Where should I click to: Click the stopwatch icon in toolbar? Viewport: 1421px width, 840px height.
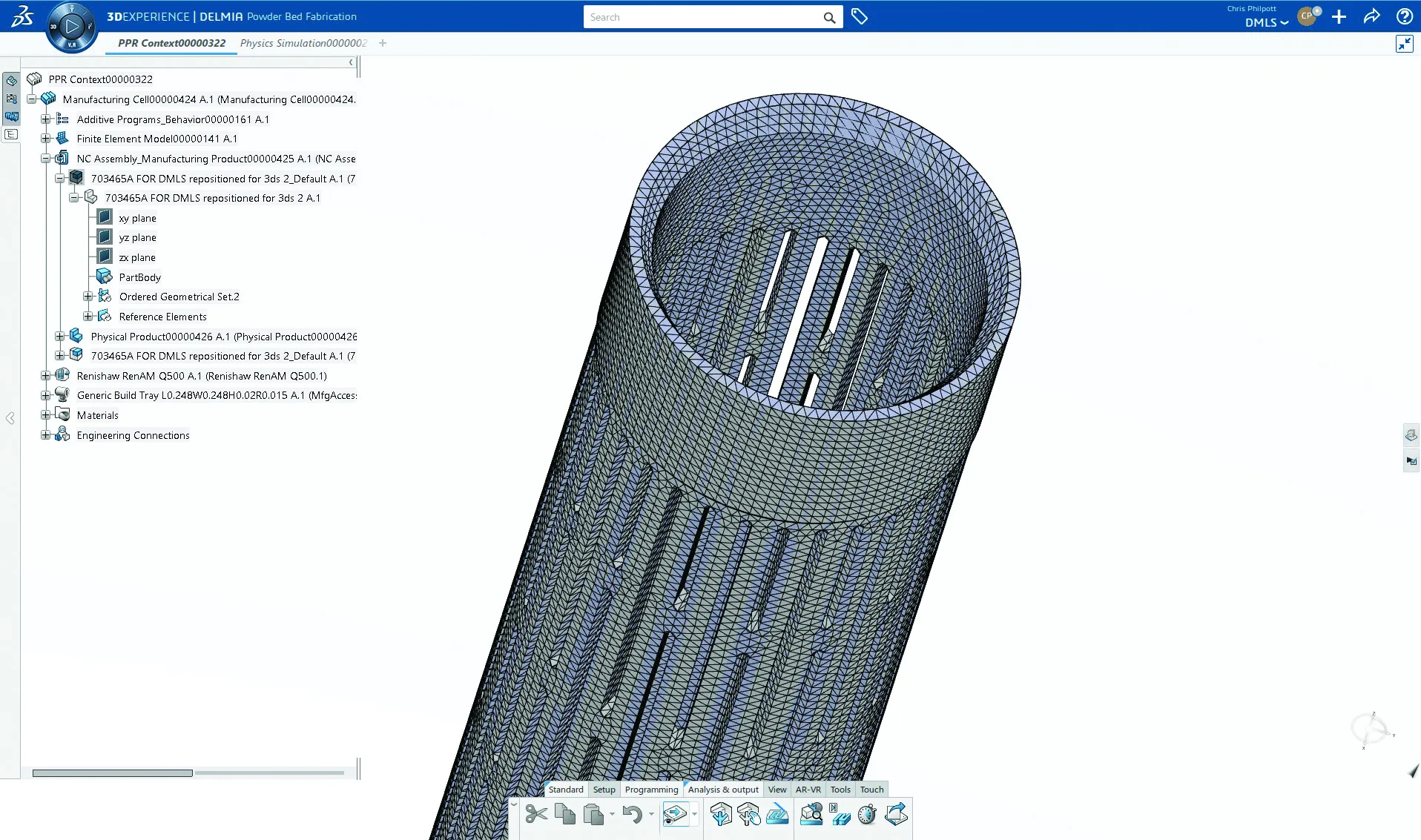coord(866,815)
